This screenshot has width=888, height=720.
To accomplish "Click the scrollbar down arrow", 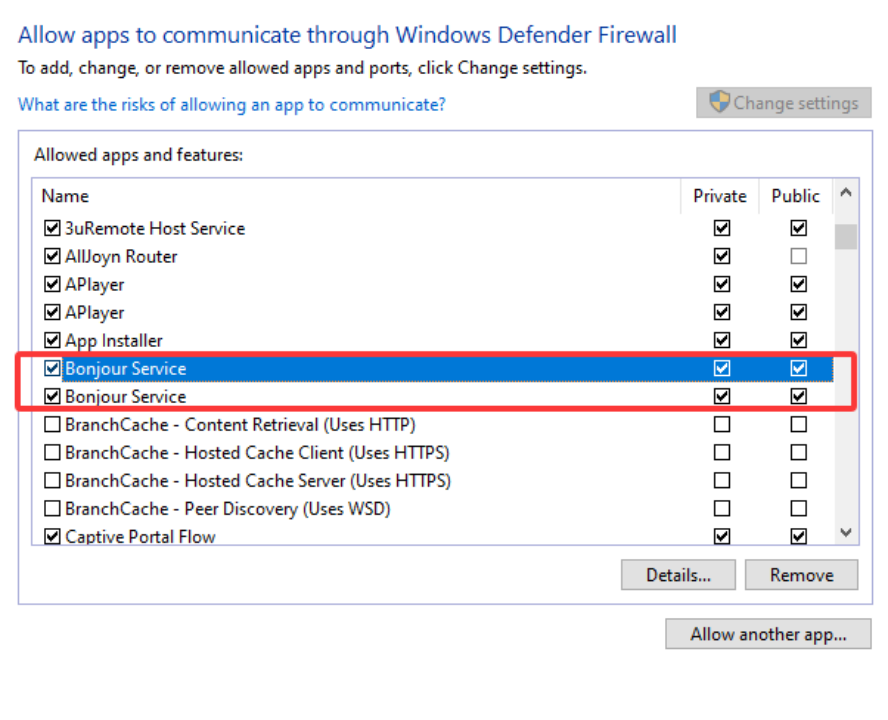I will tap(845, 533).
